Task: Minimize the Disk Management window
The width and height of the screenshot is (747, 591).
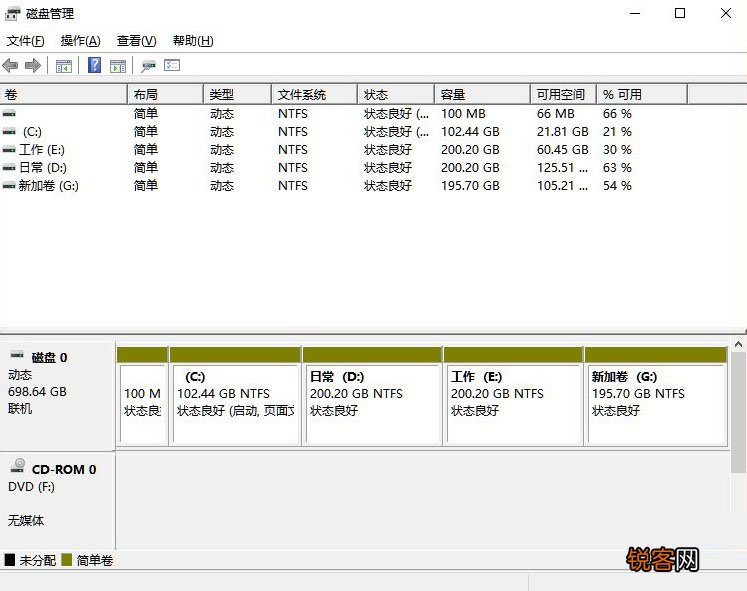Action: [635, 13]
